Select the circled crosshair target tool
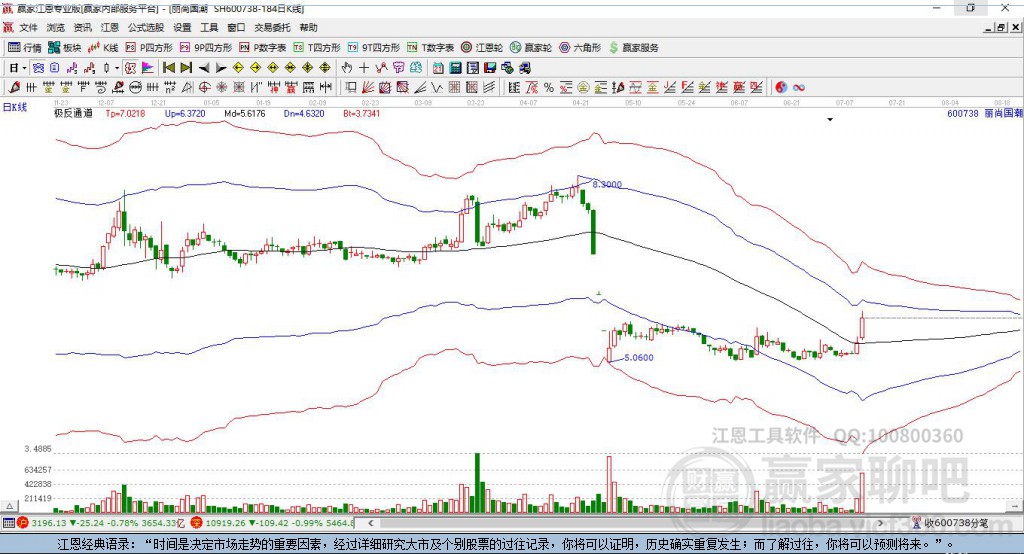 point(204,87)
